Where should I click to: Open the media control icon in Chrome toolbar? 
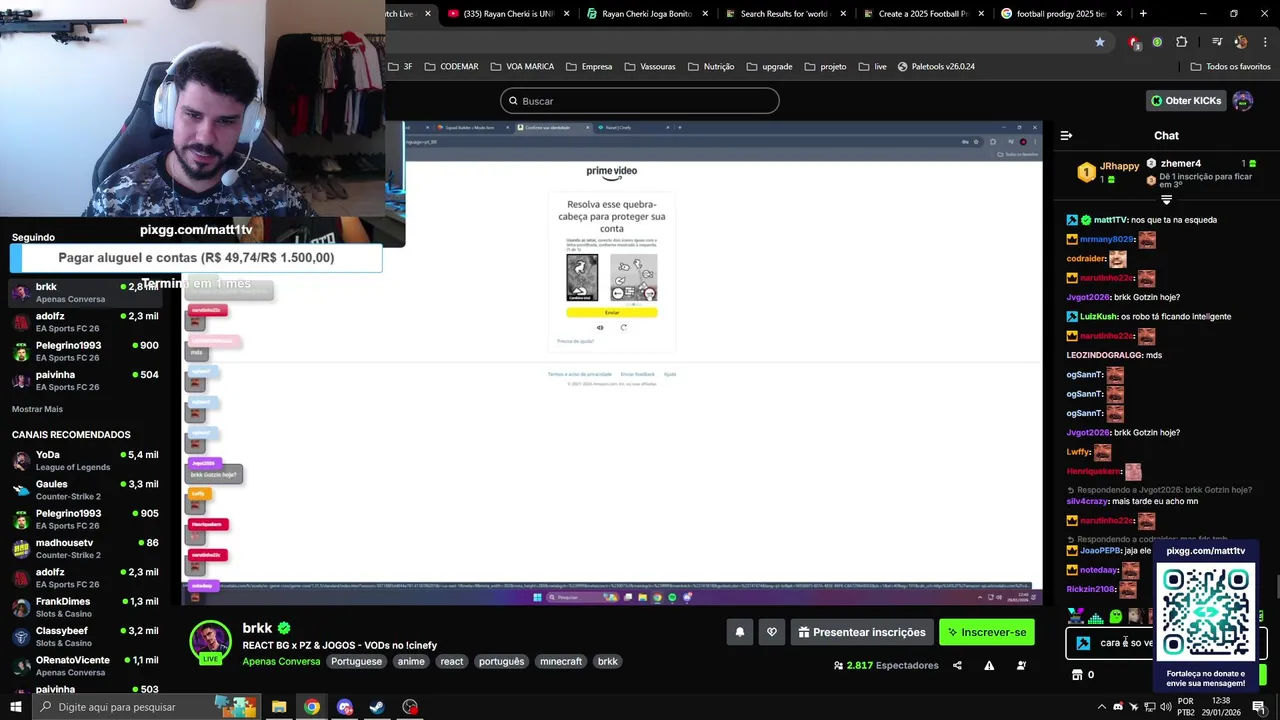coord(1217,42)
